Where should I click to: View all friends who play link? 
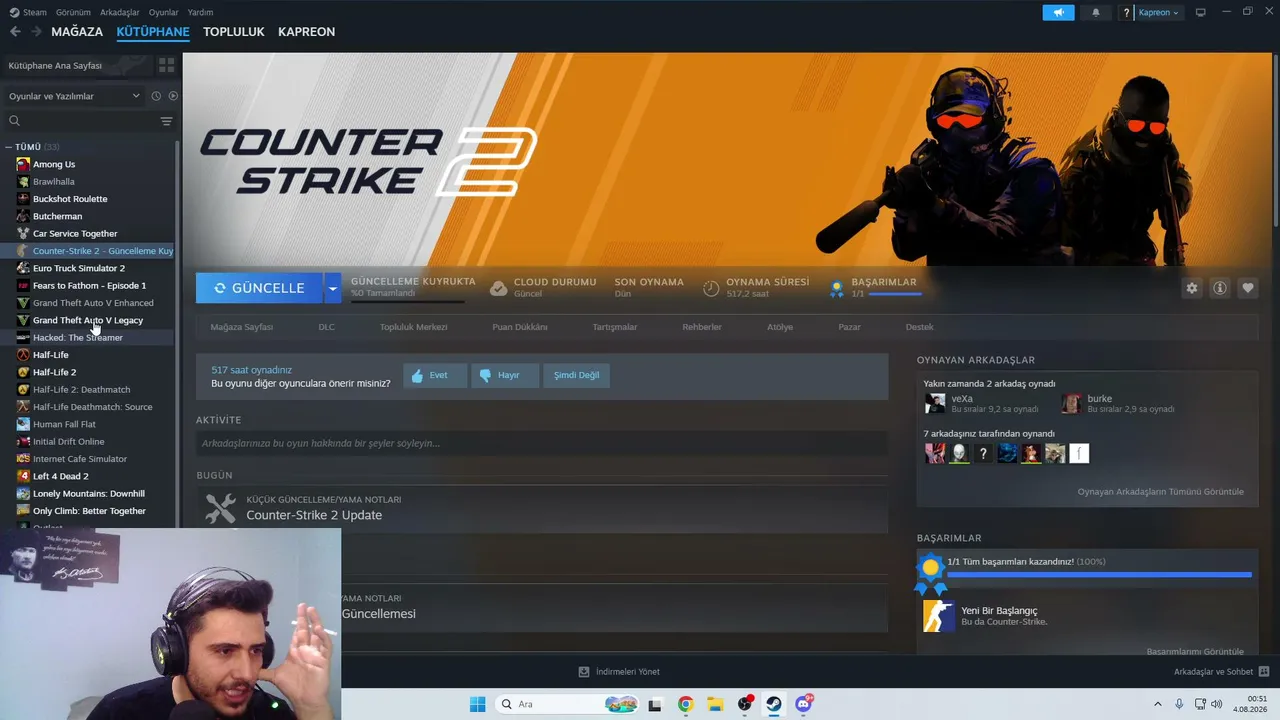tap(1160, 492)
